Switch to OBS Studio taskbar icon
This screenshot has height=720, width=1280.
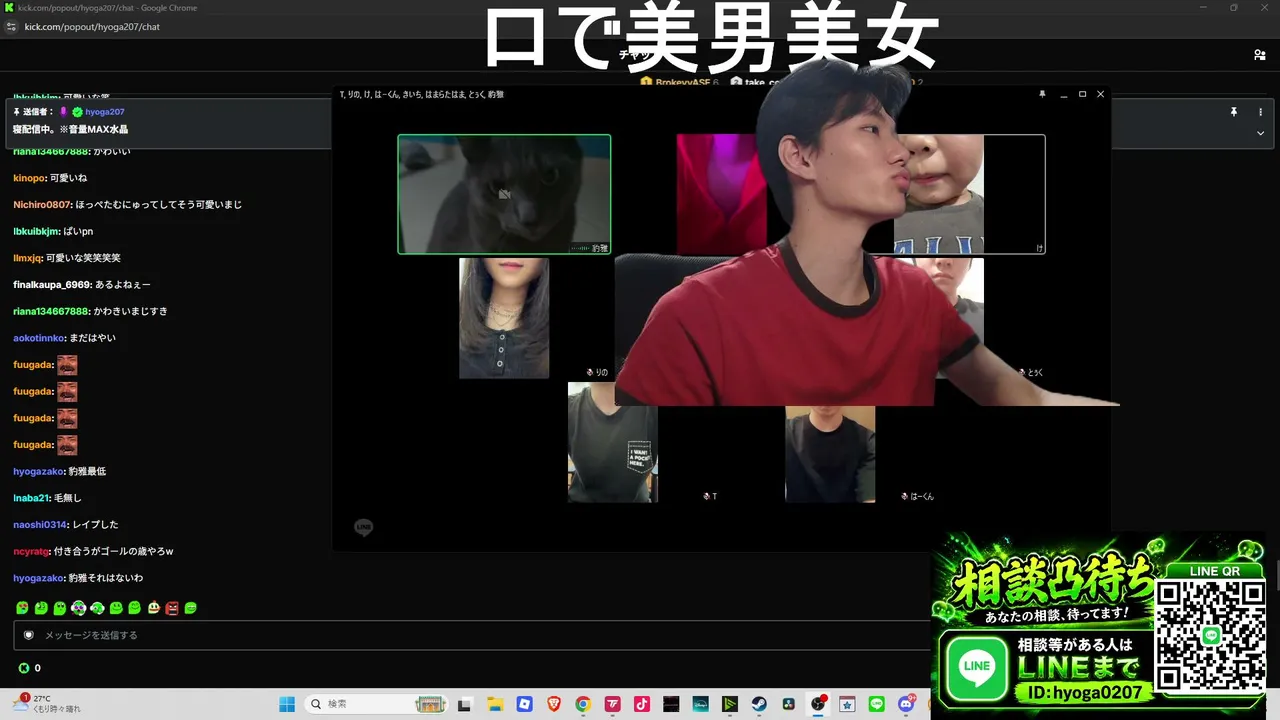[819, 704]
